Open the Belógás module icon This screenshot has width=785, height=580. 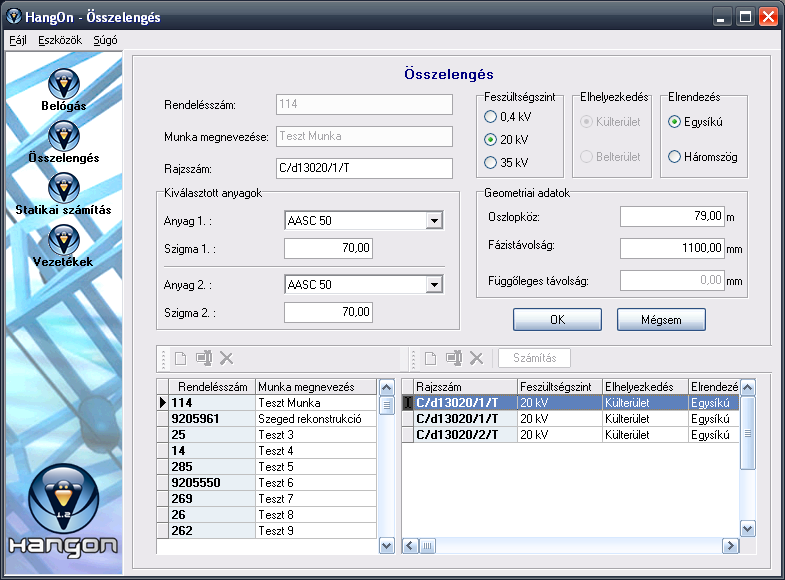[x=63, y=85]
